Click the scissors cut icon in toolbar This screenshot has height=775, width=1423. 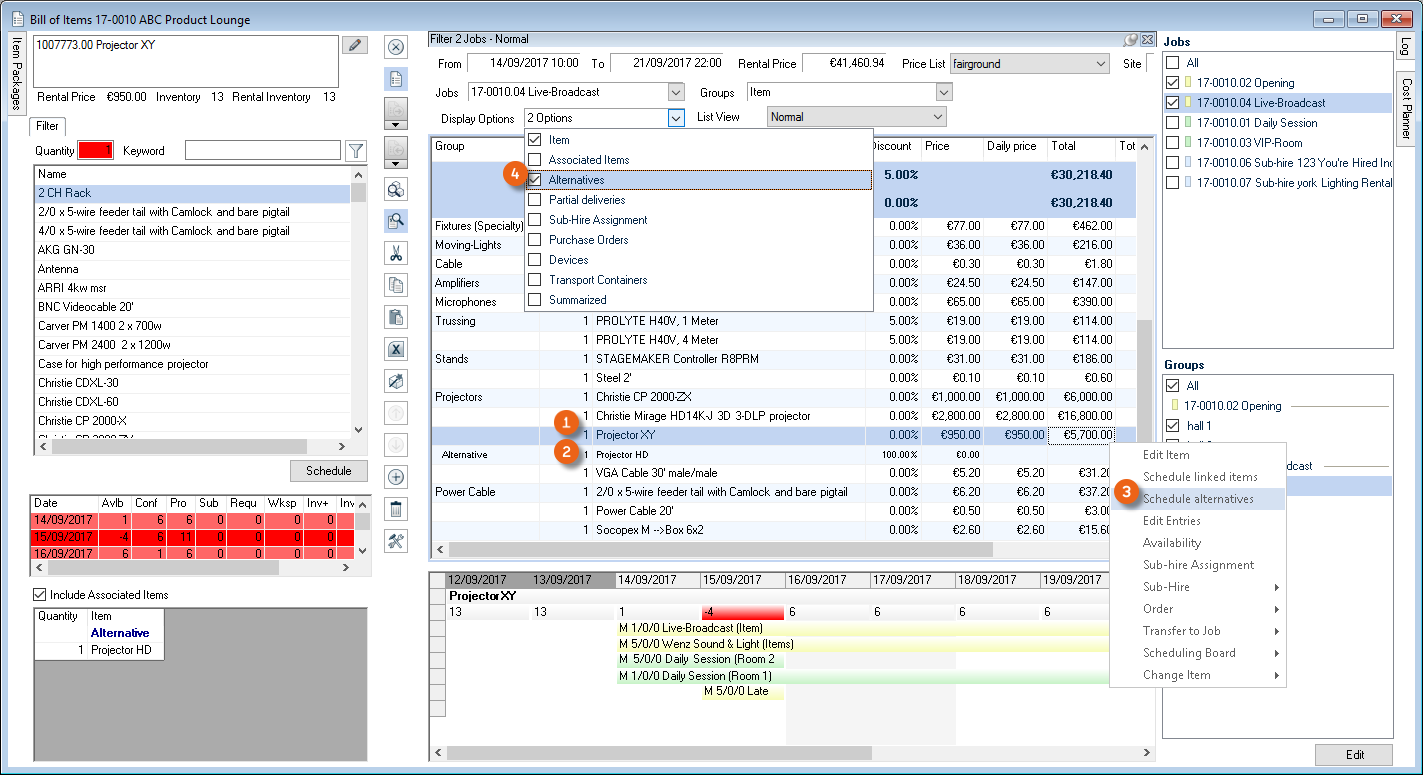tap(395, 253)
